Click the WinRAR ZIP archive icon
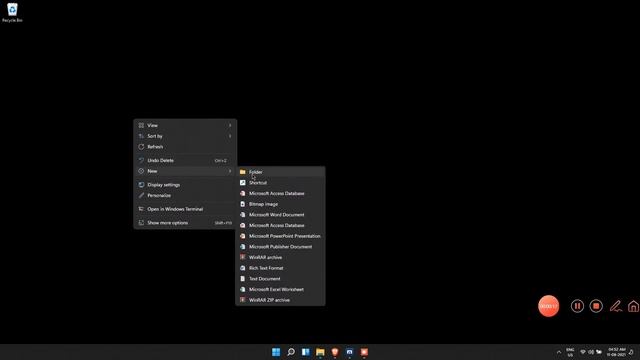This screenshot has width=640, height=360. [242, 300]
